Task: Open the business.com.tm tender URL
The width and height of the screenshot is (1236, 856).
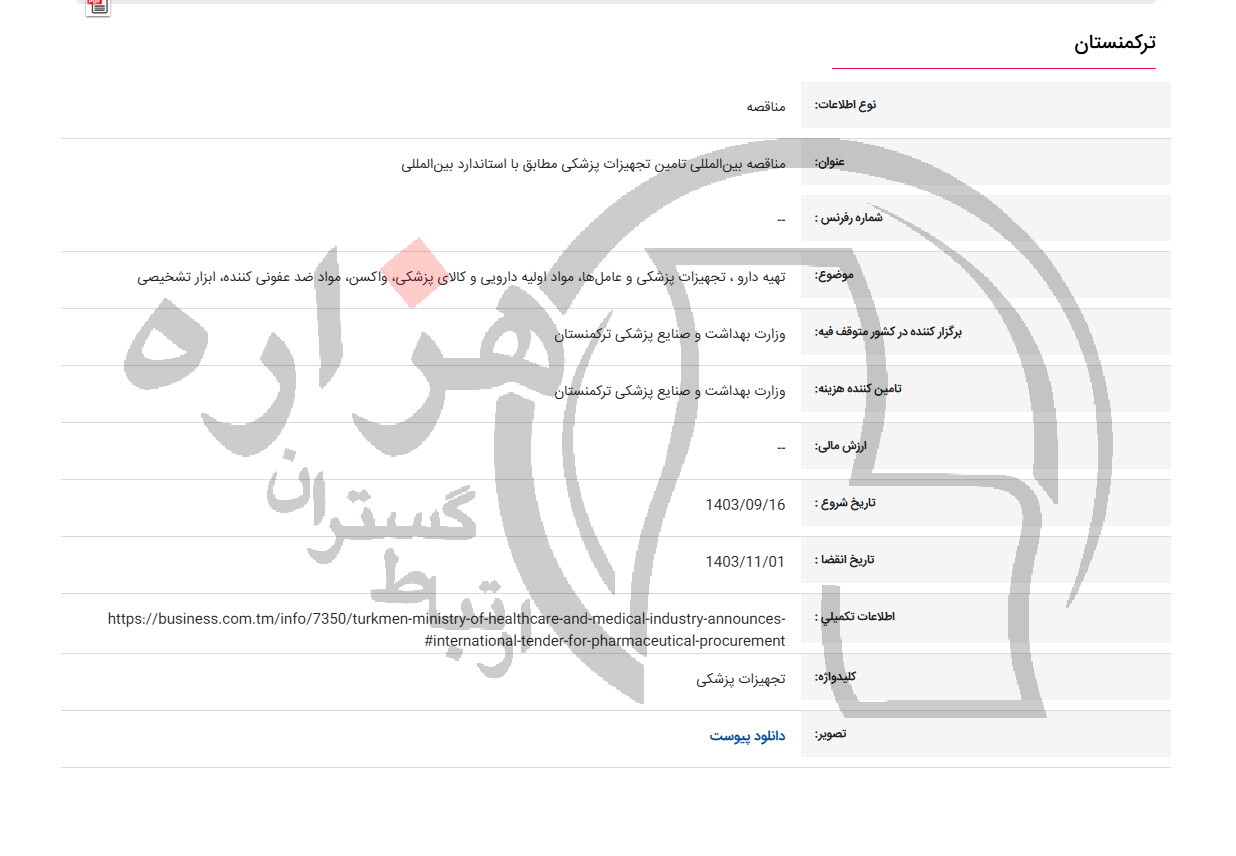Action: tap(445, 629)
